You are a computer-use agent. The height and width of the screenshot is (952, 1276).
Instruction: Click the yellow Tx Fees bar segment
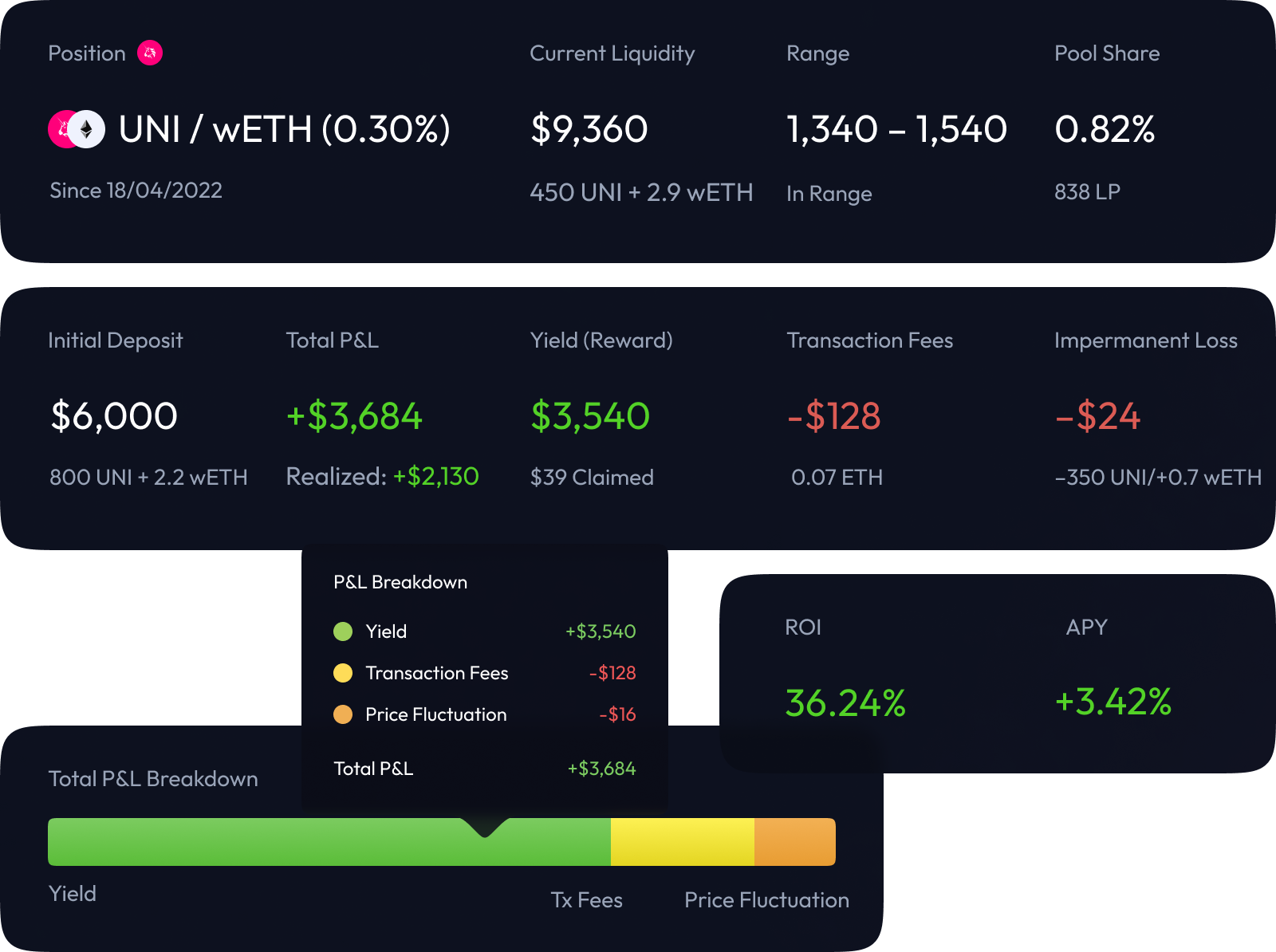click(x=682, y=842)
